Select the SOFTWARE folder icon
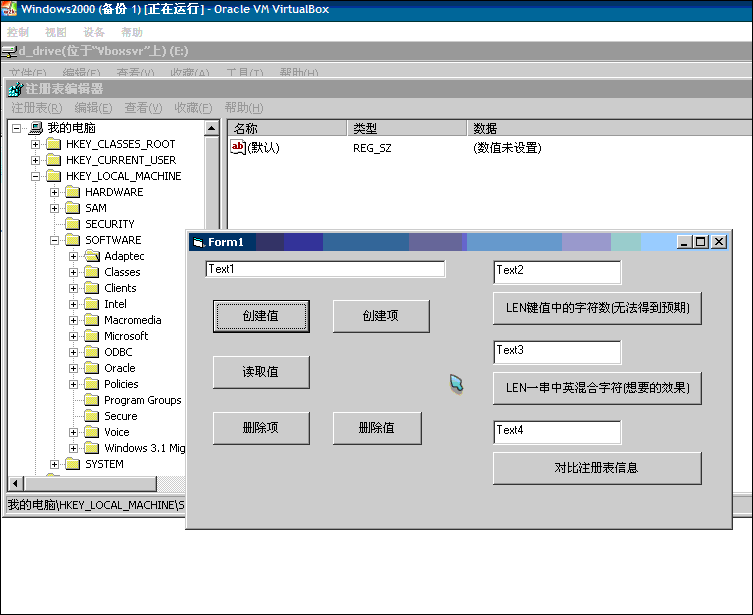The width and height of the screenshot is (753, 615). [73, 240]
